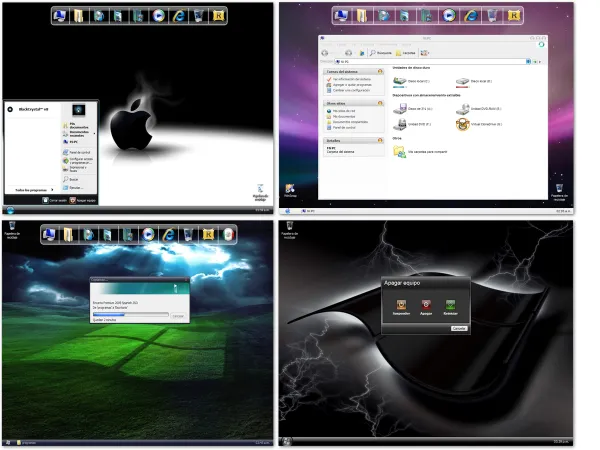The height and width of the screenshot is (450, 600).
Task: Collapse Detalles panel in Mi PC
Action: (x=380, y=140)
